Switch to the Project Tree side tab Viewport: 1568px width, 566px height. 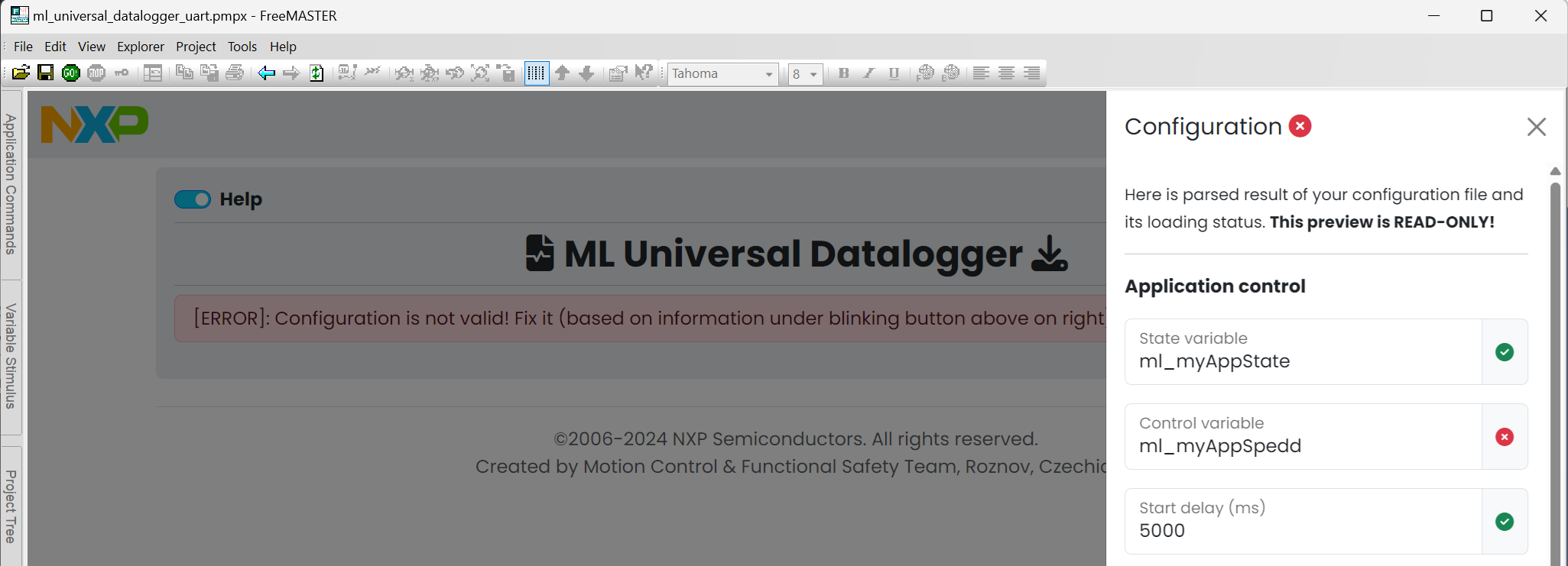coord(11,506)
